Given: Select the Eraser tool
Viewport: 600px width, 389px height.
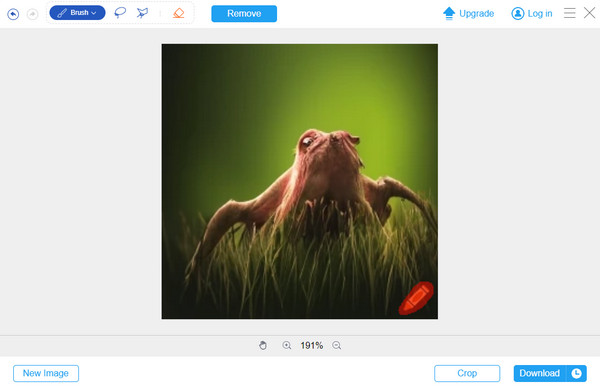Looking at the screenshot, I should click(x=178, y=13).
